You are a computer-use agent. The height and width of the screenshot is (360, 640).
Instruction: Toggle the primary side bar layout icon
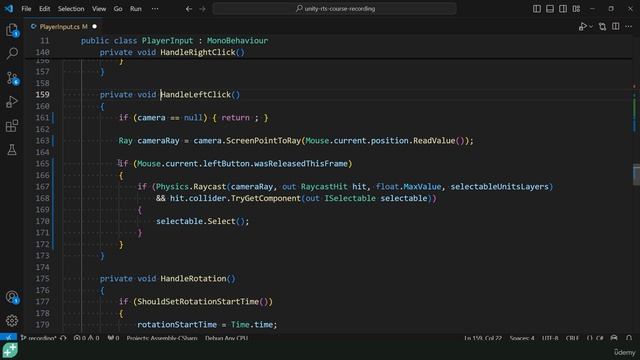(x=537, y=9)
